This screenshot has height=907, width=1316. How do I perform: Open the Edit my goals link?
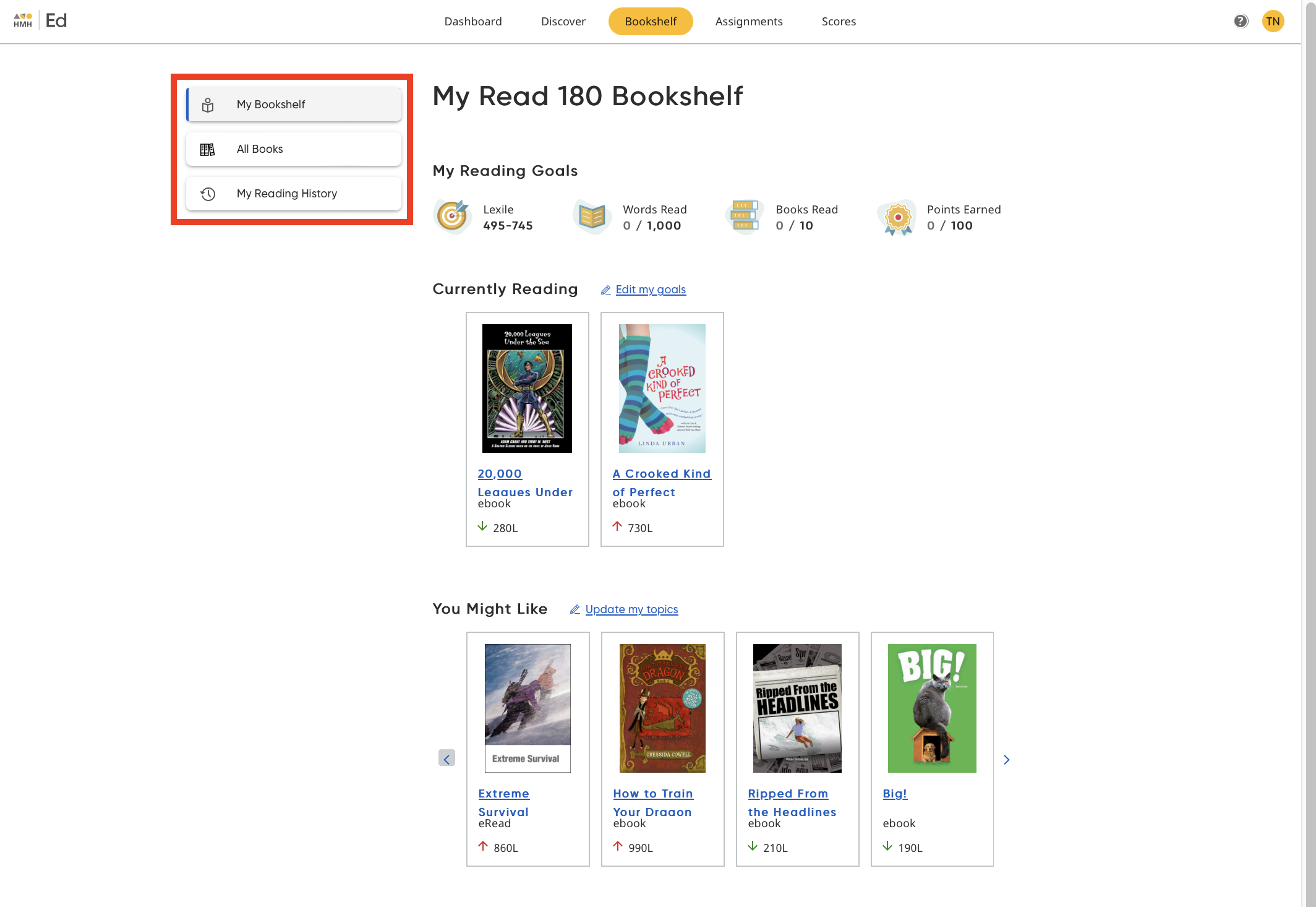tap(651, 289)
